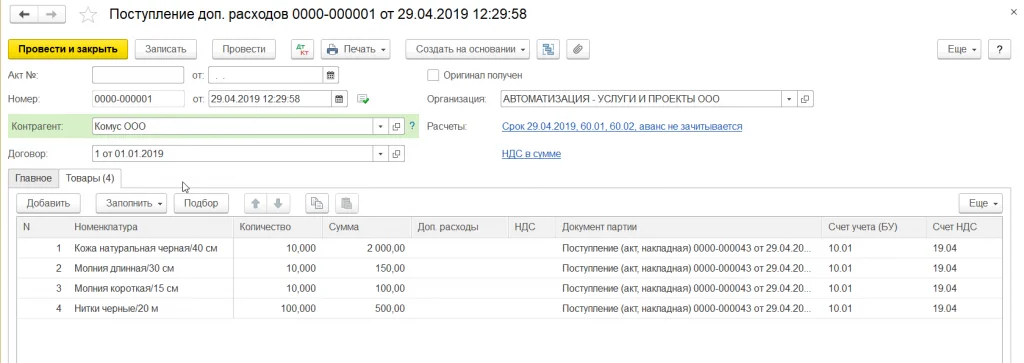This screenshot has width=1024, height=363.
Task: Sort by the Номенклатура column header
Action: (152, 227)
